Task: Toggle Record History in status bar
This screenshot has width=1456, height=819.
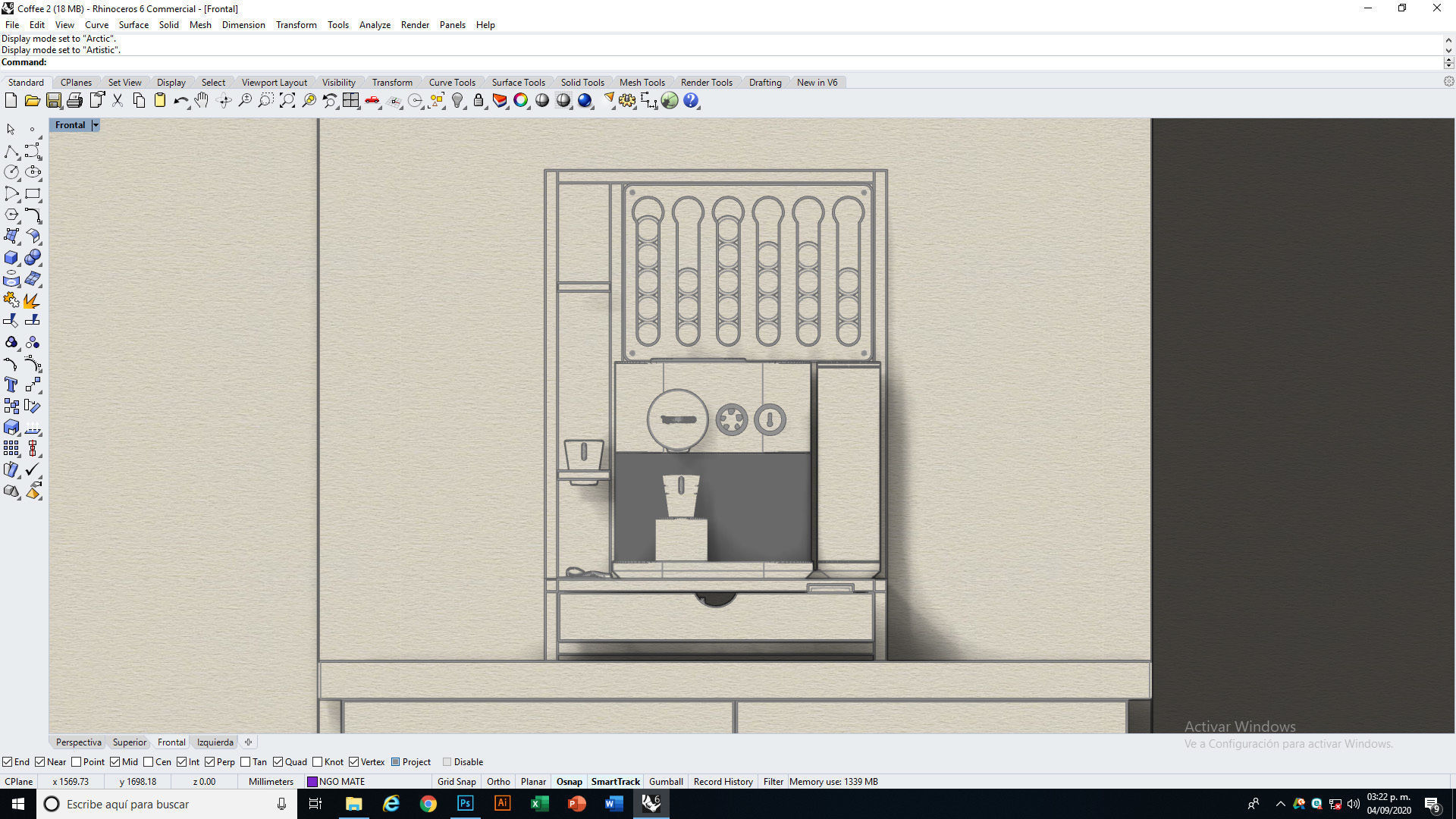Action: 723,782
